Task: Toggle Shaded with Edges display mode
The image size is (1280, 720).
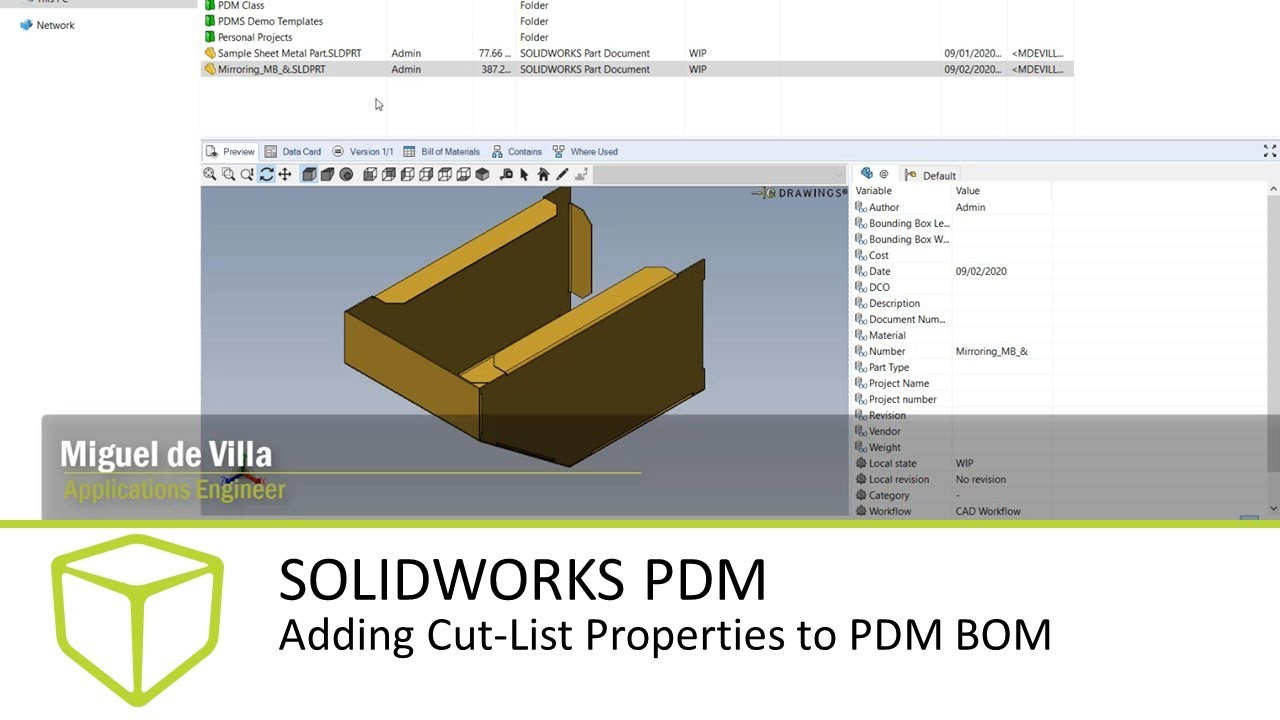Action: (x=309, y=174)
